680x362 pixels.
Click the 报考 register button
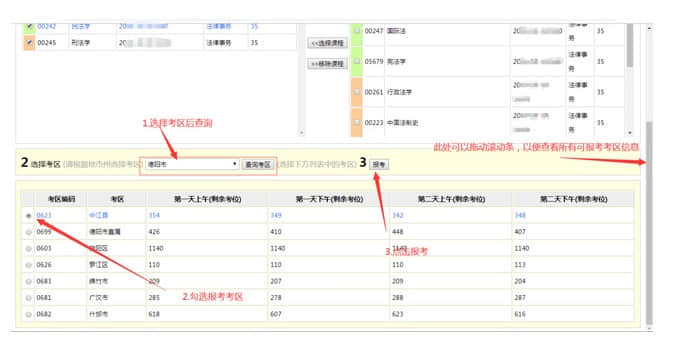(x=379, y=164)
